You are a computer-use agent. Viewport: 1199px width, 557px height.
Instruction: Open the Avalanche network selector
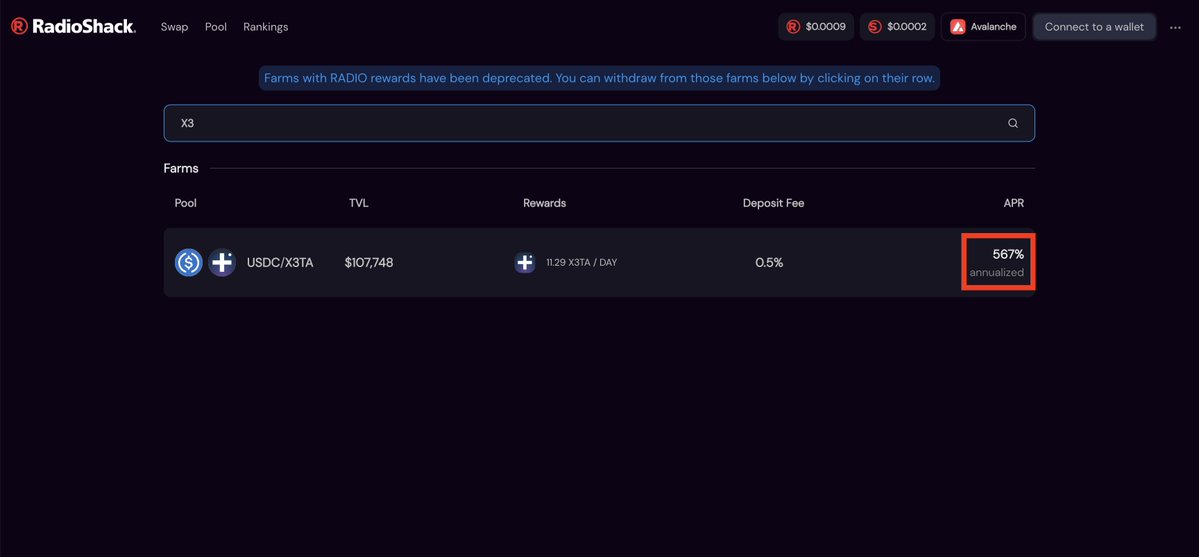point(983,27)
